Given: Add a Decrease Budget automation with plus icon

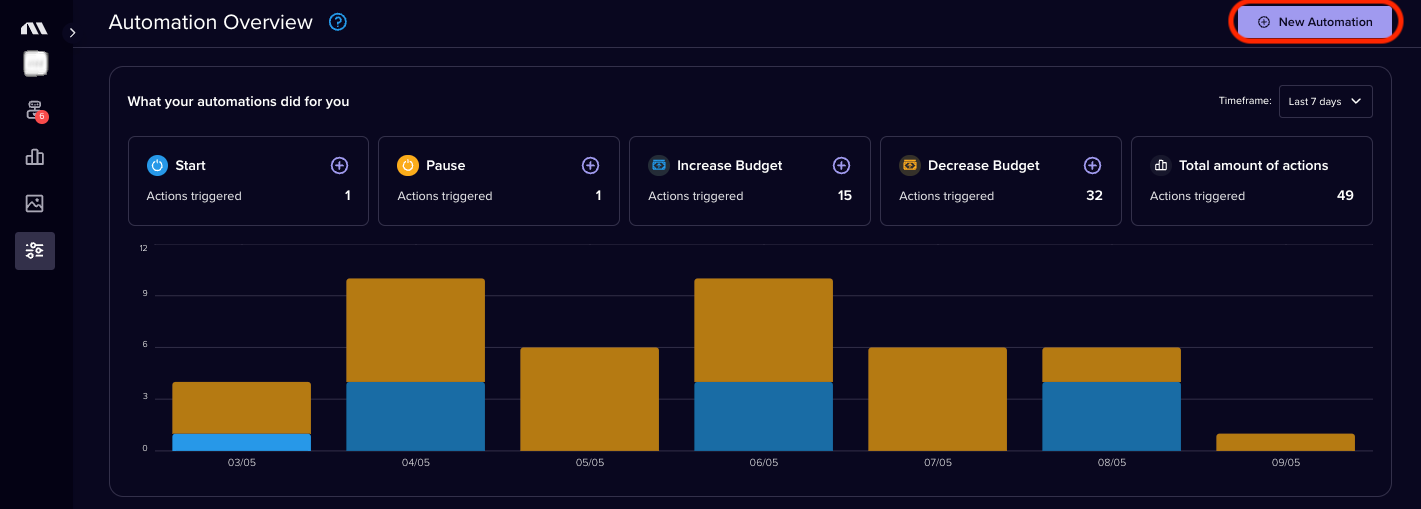Looking at the screenshot, I should click(1092, 165).
